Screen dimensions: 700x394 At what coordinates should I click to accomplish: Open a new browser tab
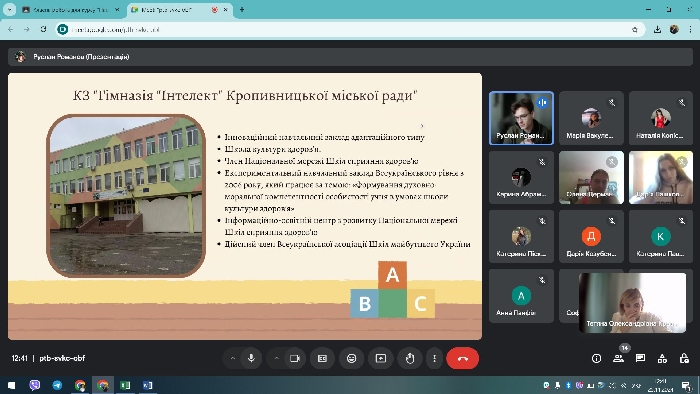(242, 9)
